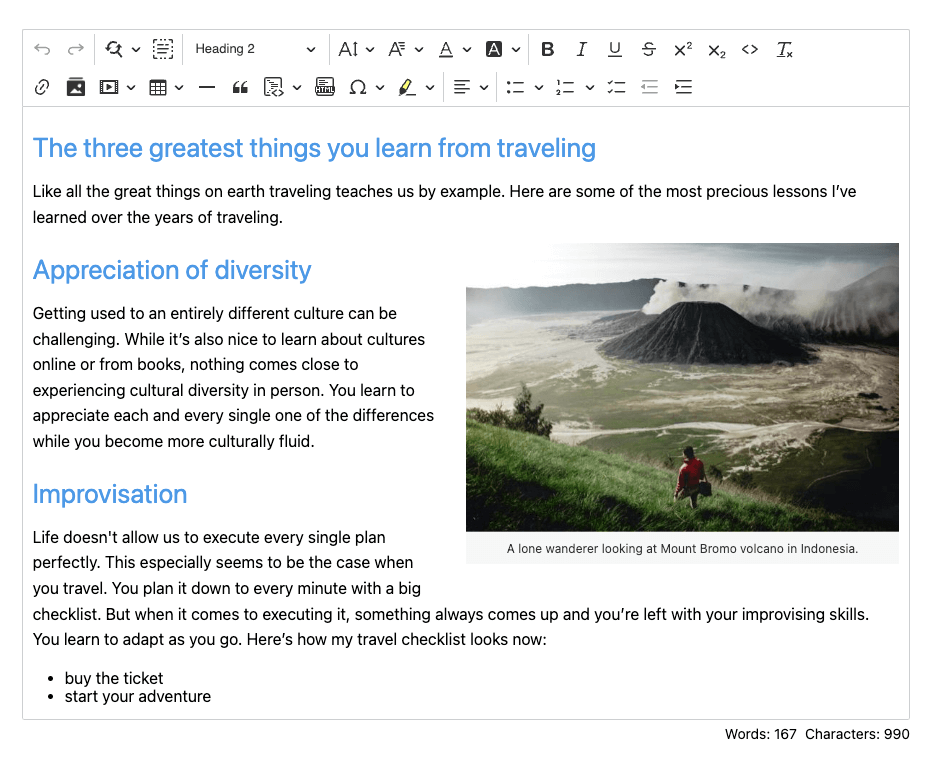Click the Appreciation of diversity heading

pyautogui.click(x=172, y=270)
